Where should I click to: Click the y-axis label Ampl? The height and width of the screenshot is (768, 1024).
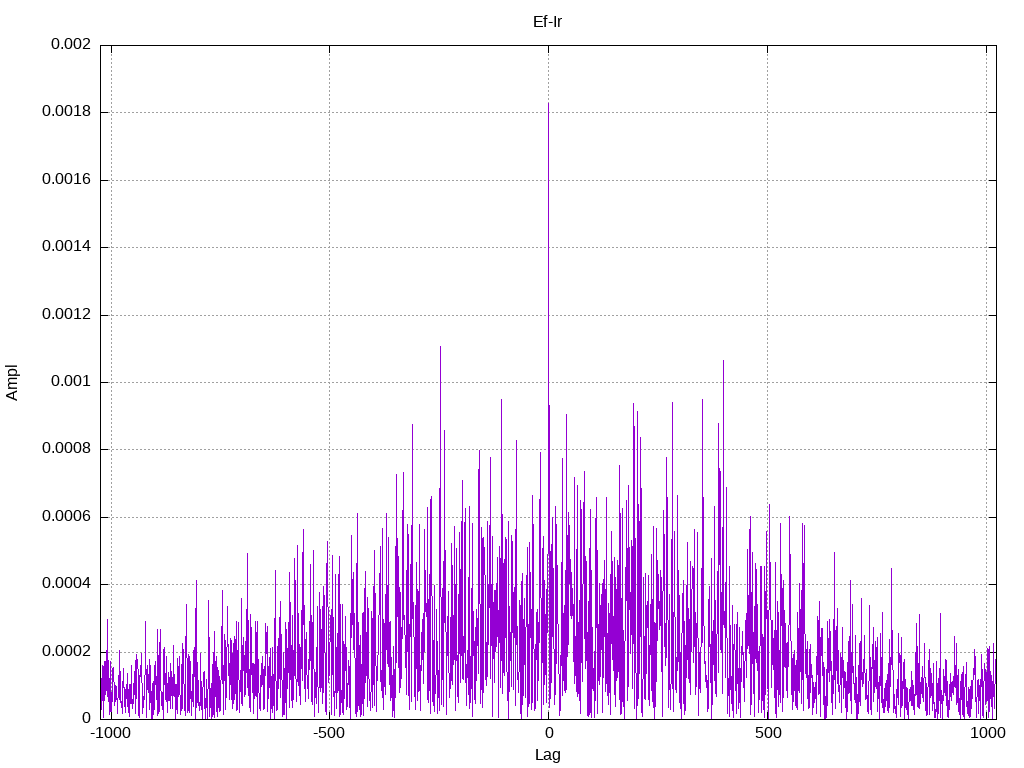(x=12, y=383)
